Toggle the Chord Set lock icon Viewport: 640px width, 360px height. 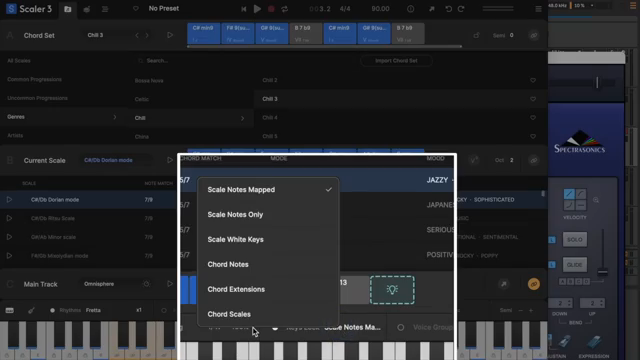[x=476, y=36]
